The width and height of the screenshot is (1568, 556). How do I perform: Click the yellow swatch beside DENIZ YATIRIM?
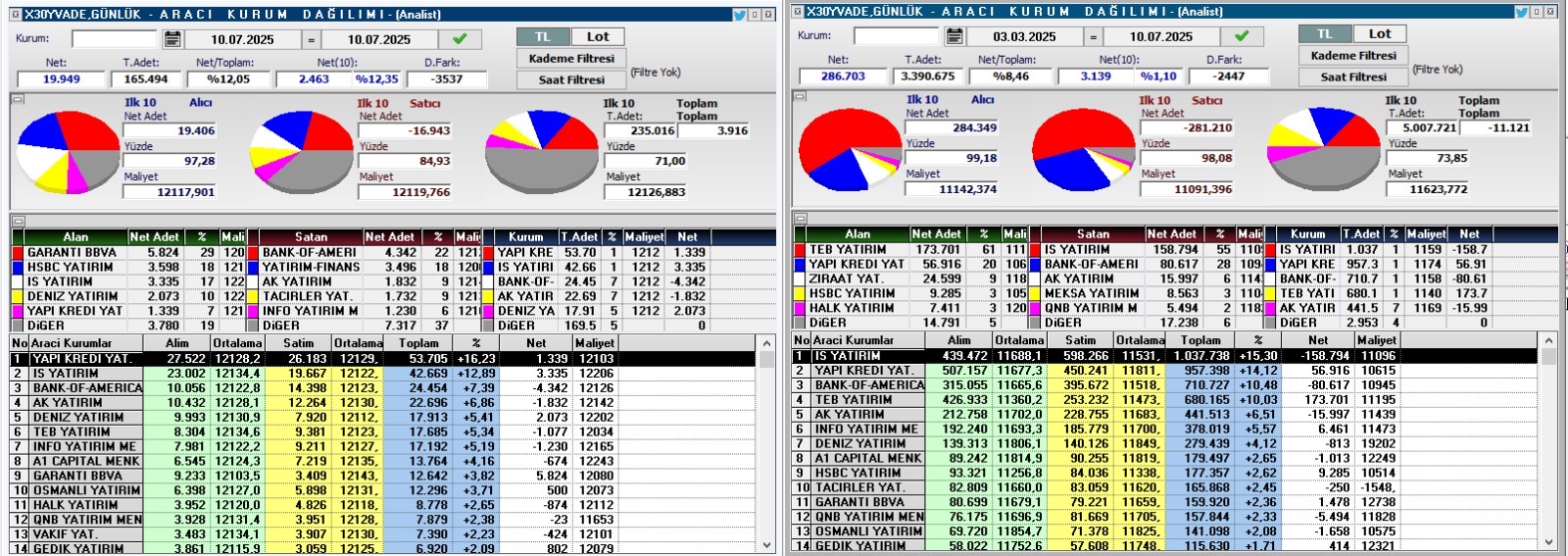pyautogui.click(x=18, y=296)
